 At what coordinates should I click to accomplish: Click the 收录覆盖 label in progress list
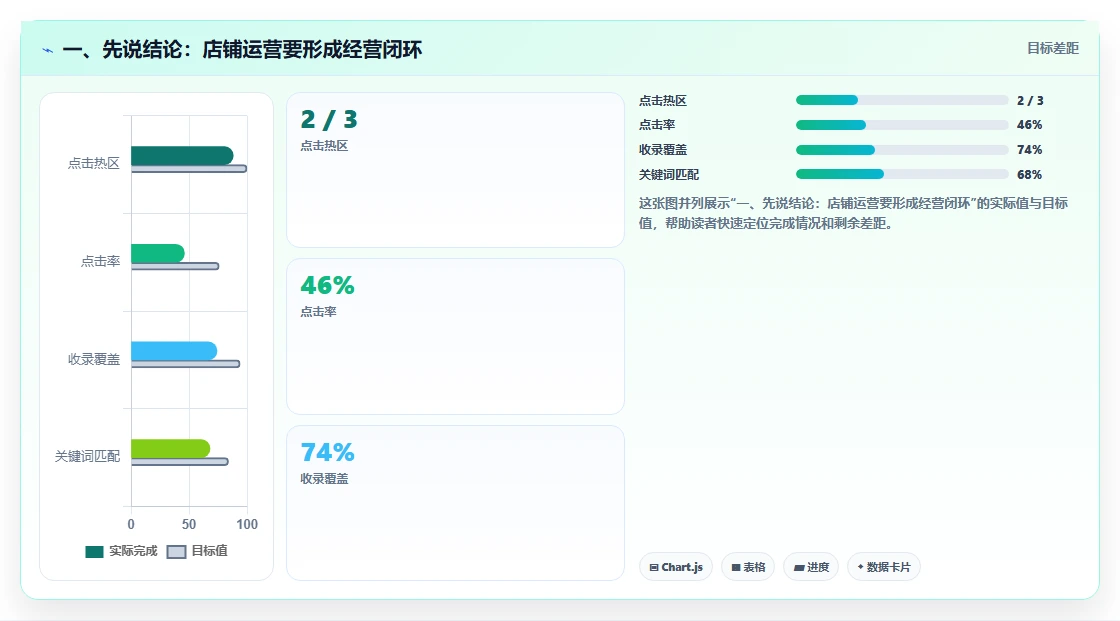pyautogui.click(x=663, y=149)
